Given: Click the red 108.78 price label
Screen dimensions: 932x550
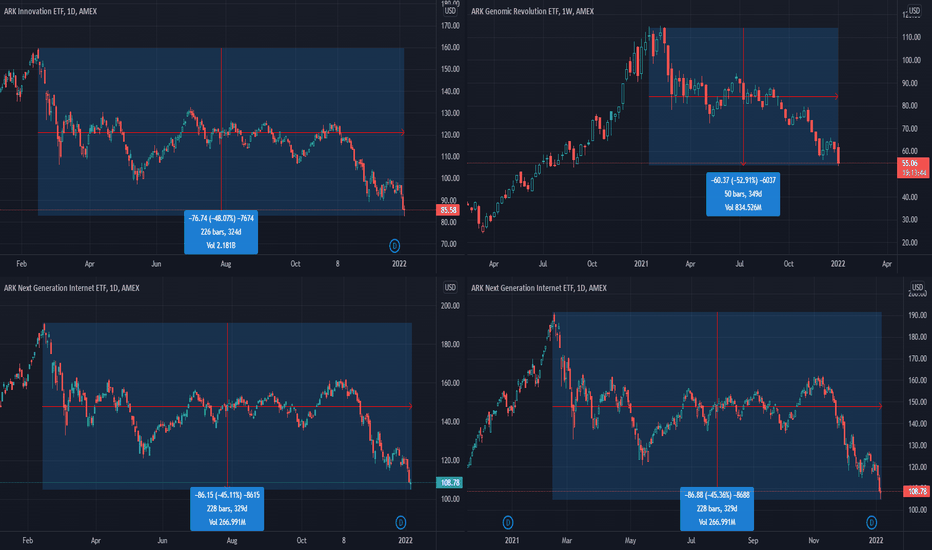Looking at the screenshot, I should click(x=916, y=491).
